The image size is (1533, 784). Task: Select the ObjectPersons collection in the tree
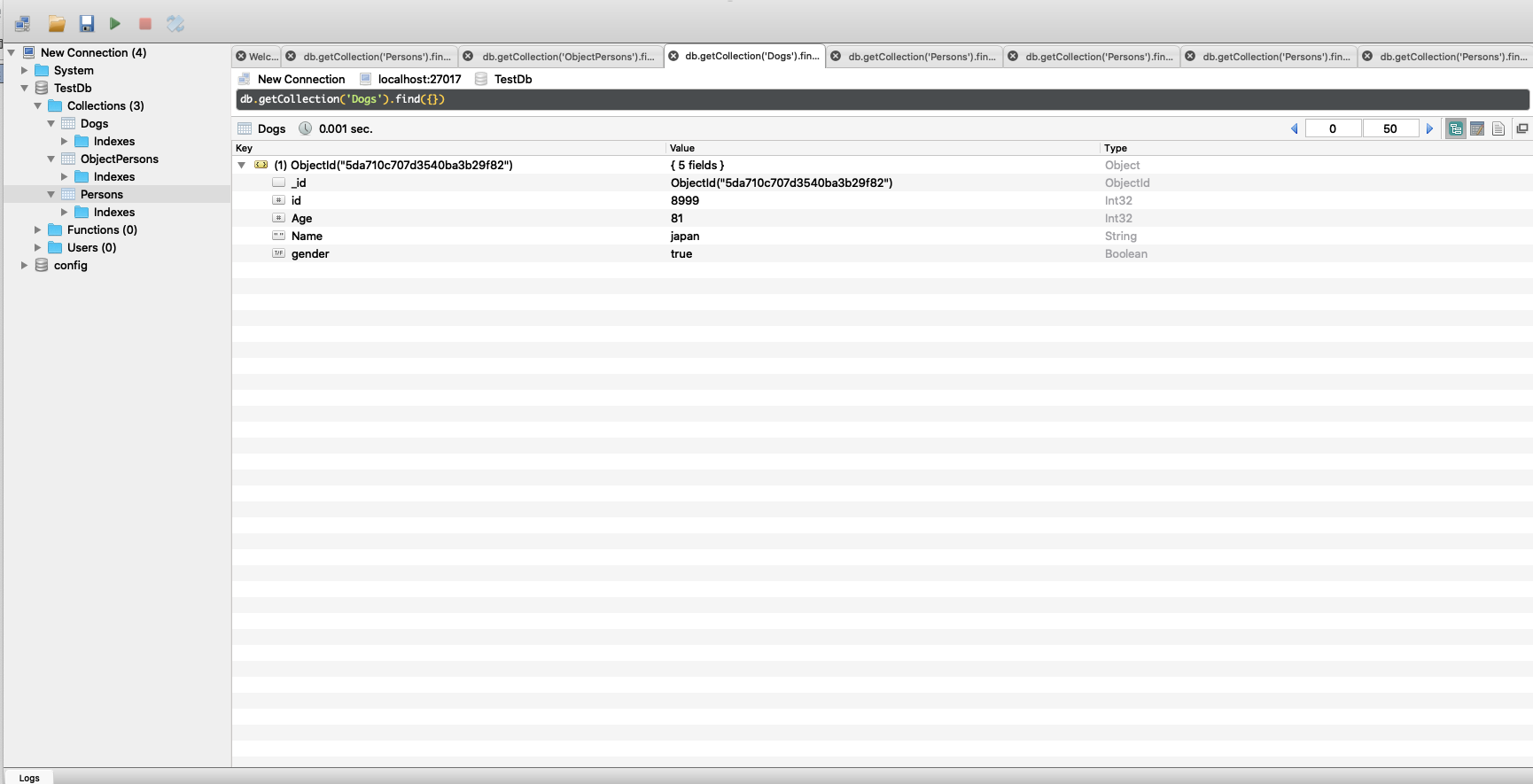120,159
